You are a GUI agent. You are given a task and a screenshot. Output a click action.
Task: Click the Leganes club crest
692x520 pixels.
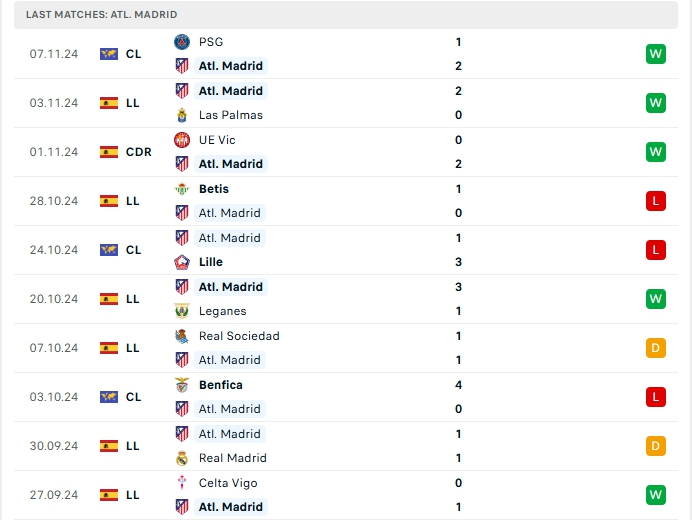tap(182, 311)
